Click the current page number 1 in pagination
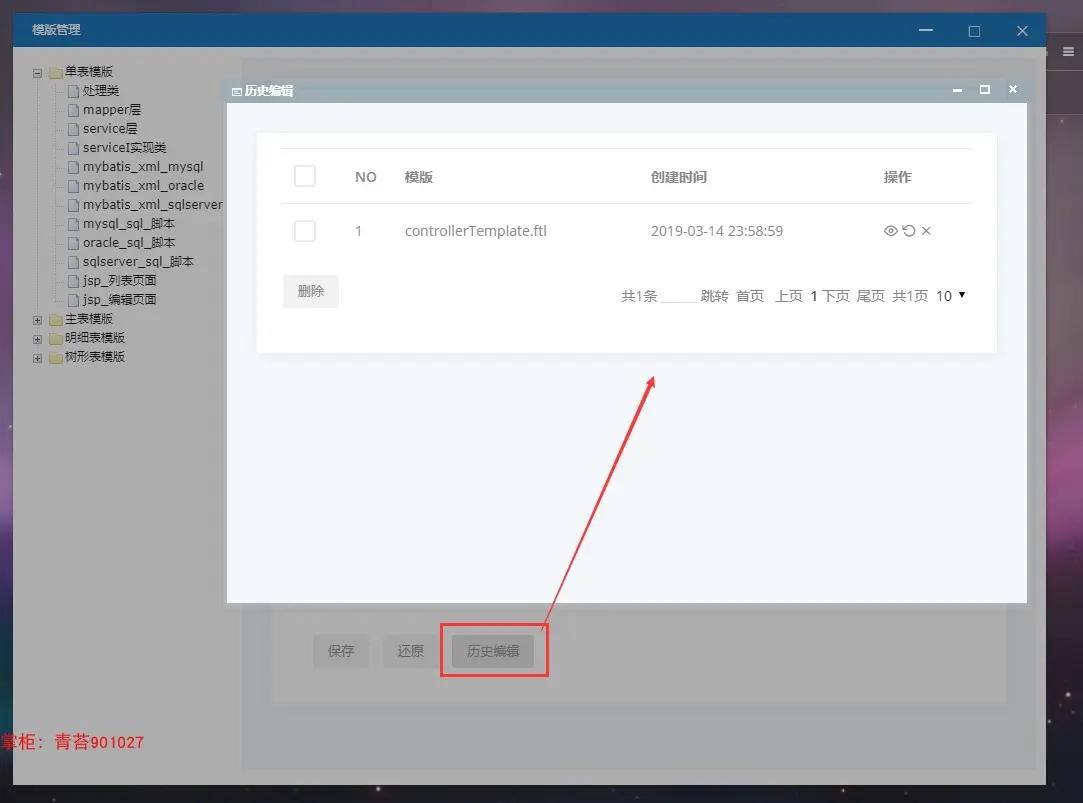1083x803 pixels. (x=814, y=296)
